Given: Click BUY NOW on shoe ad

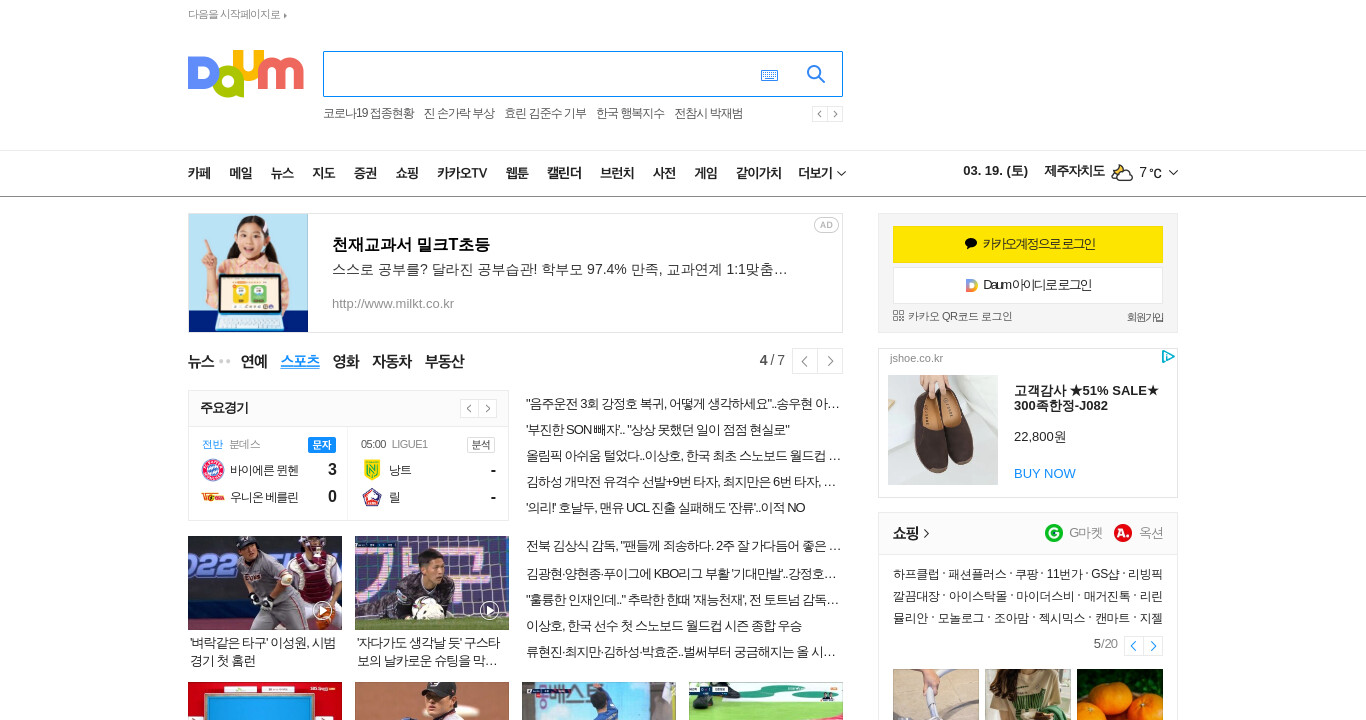Looking at the screenshot, I should click(1045, 473).
